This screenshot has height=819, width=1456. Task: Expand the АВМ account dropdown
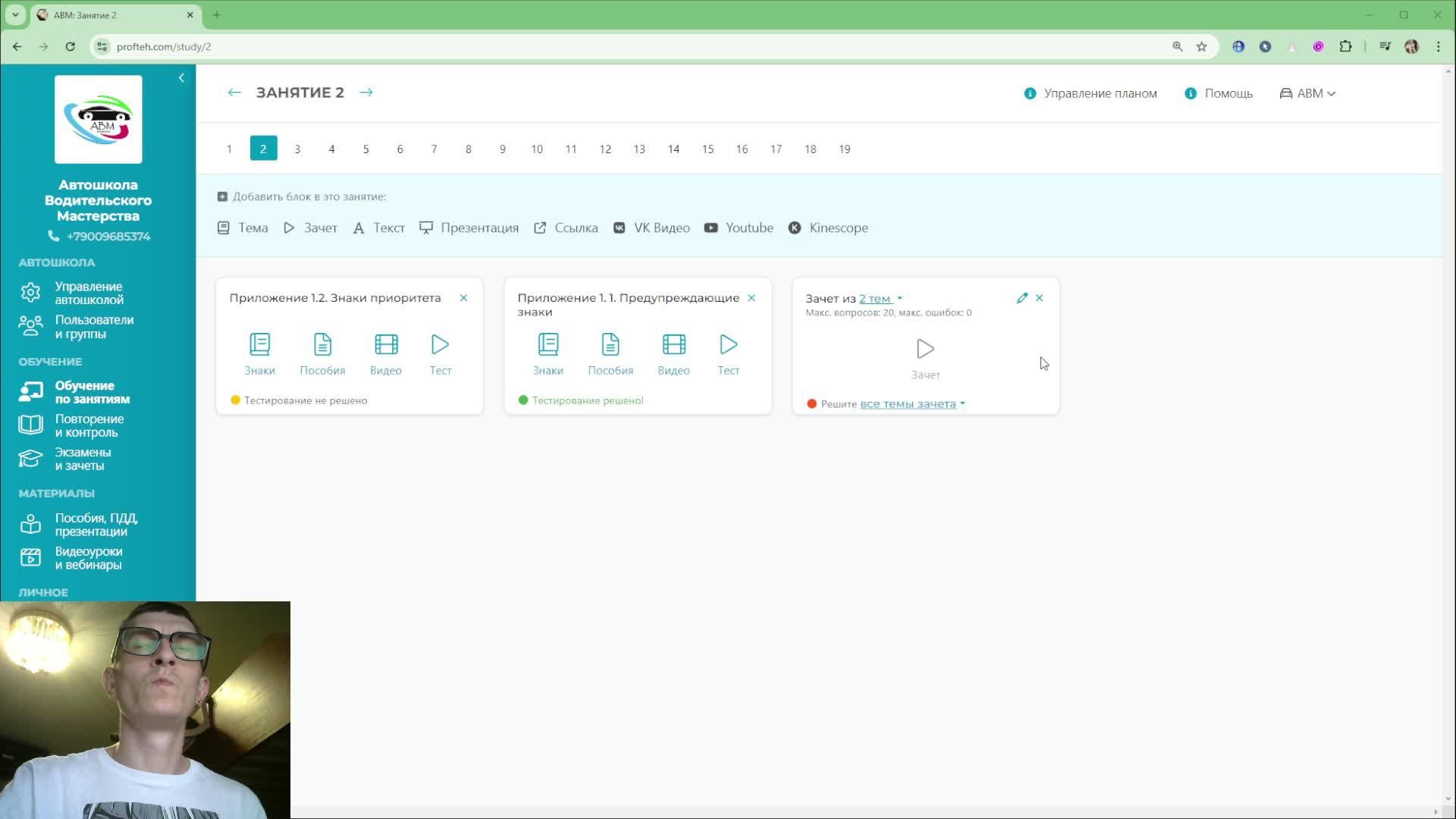[x=1308, y=93]
